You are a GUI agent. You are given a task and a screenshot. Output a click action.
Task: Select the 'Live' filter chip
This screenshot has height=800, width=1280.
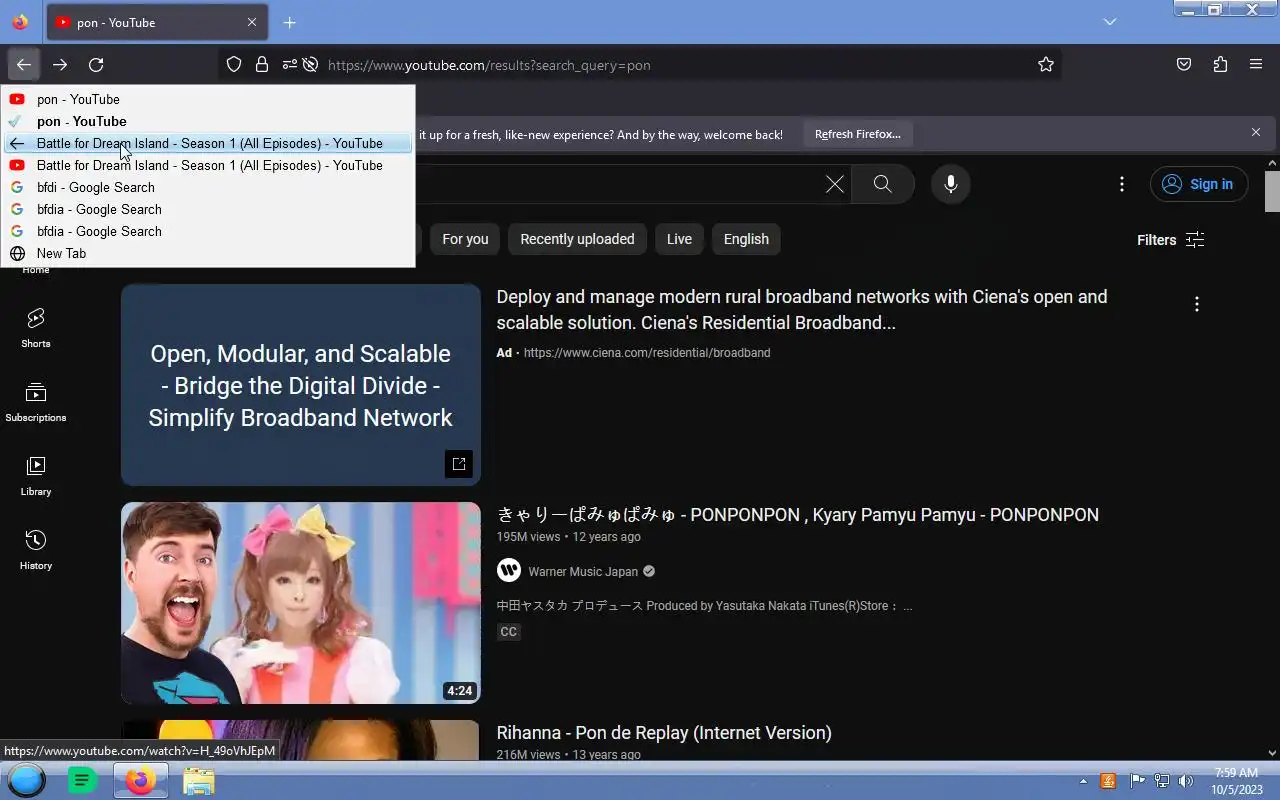(x=679, y=239)
